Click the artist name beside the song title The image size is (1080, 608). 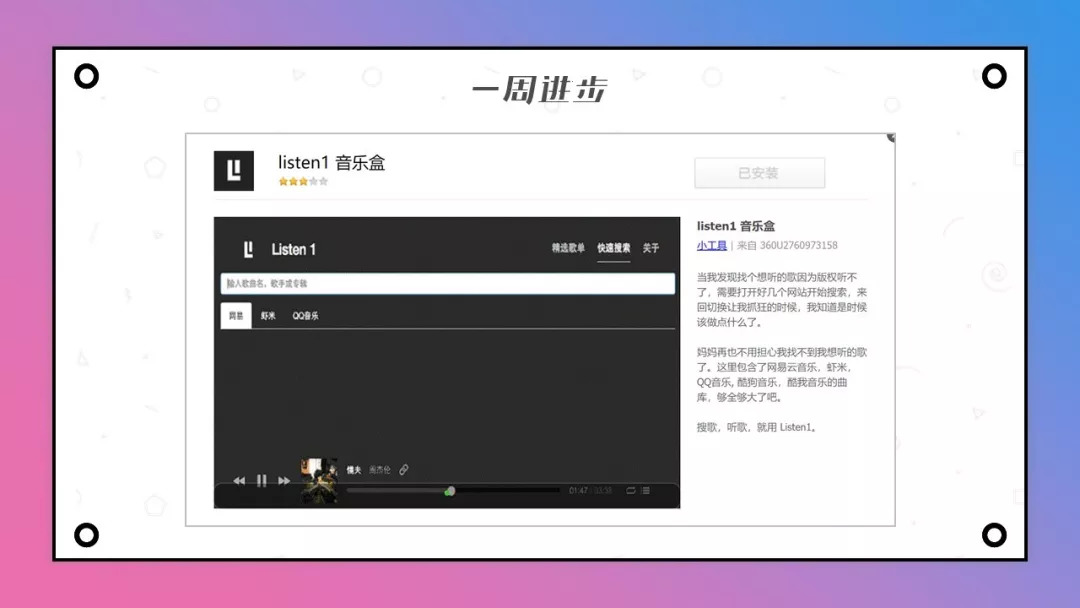pyautogui.click(x=380, y=470)
